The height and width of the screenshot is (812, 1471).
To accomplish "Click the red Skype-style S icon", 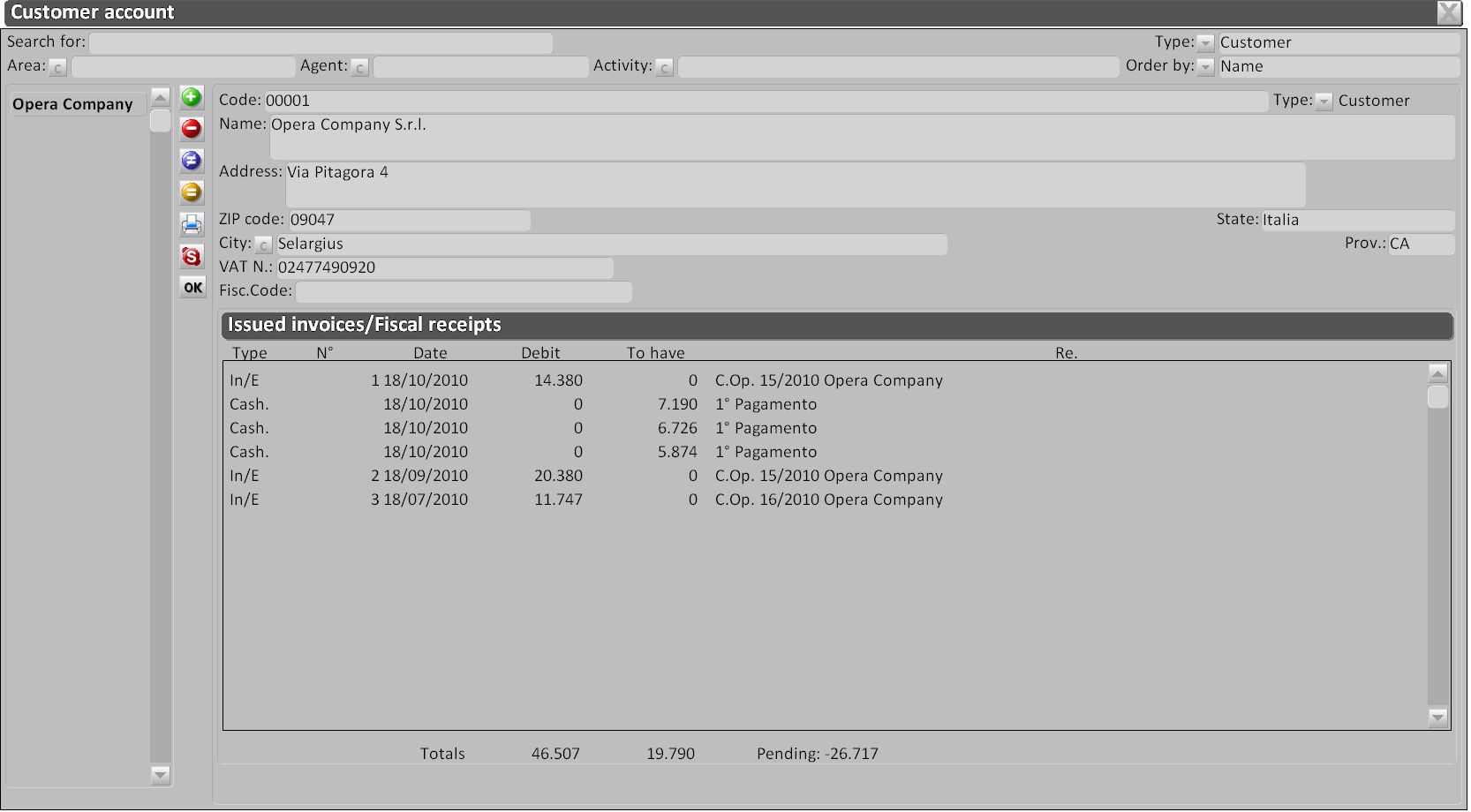I will [192, 256].
